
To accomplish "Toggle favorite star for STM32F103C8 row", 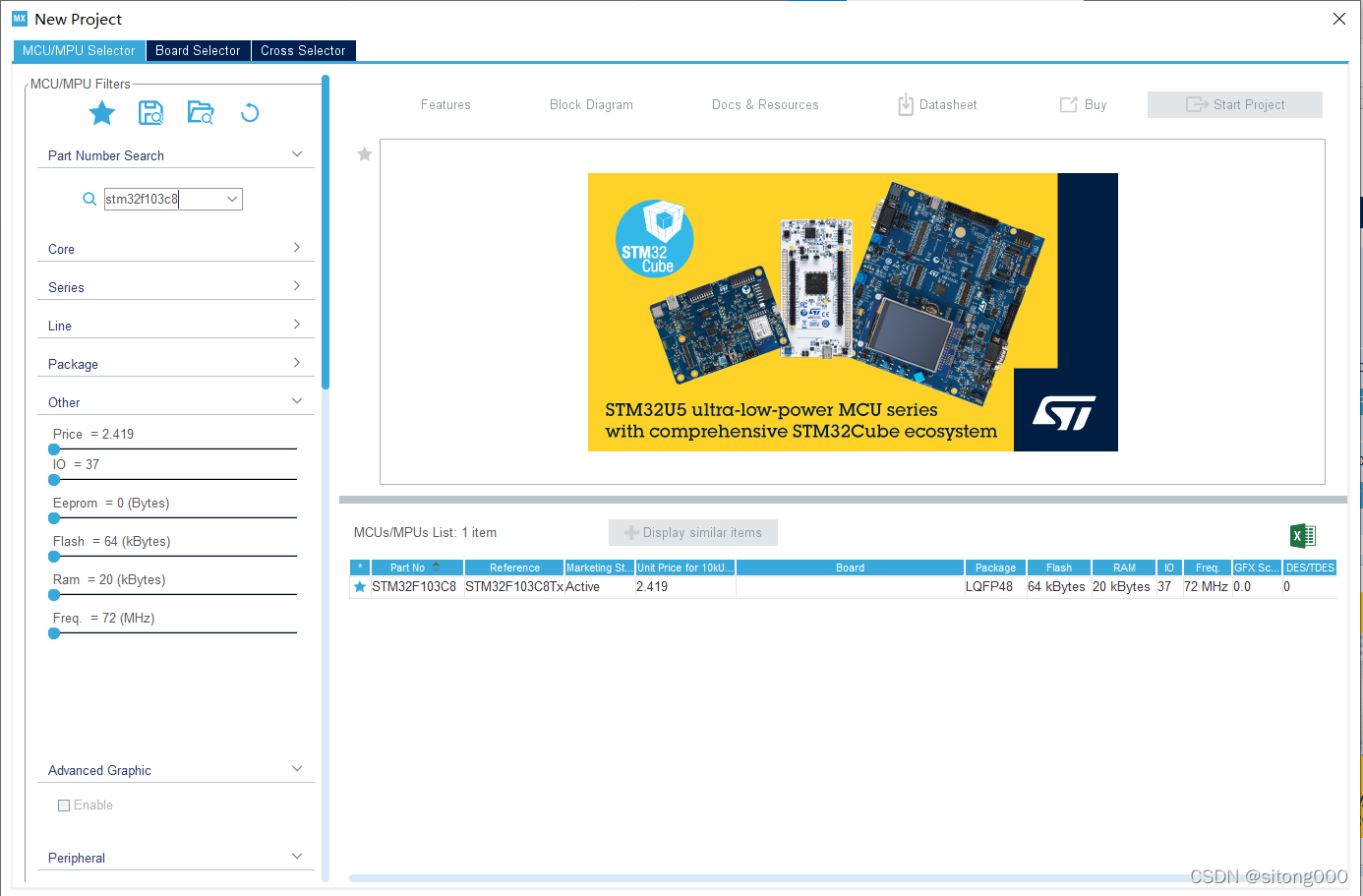I will [360, 587].
